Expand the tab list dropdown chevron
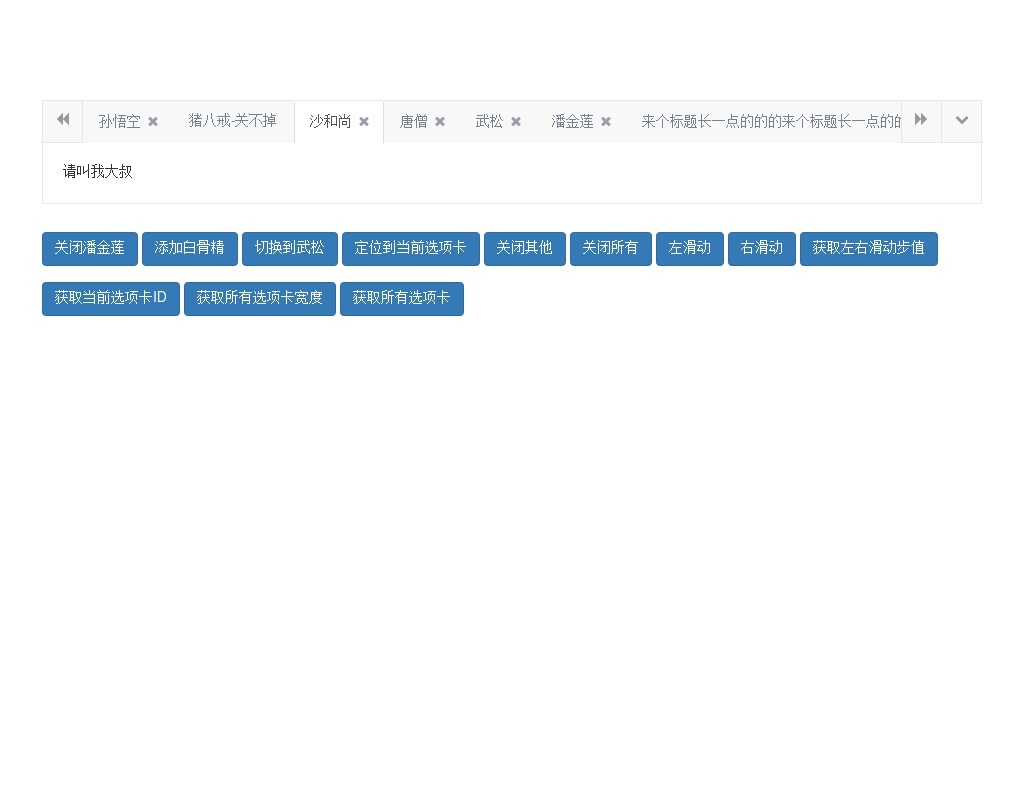Viewport: 1024px width, 800px height. (x=961, y=121)
